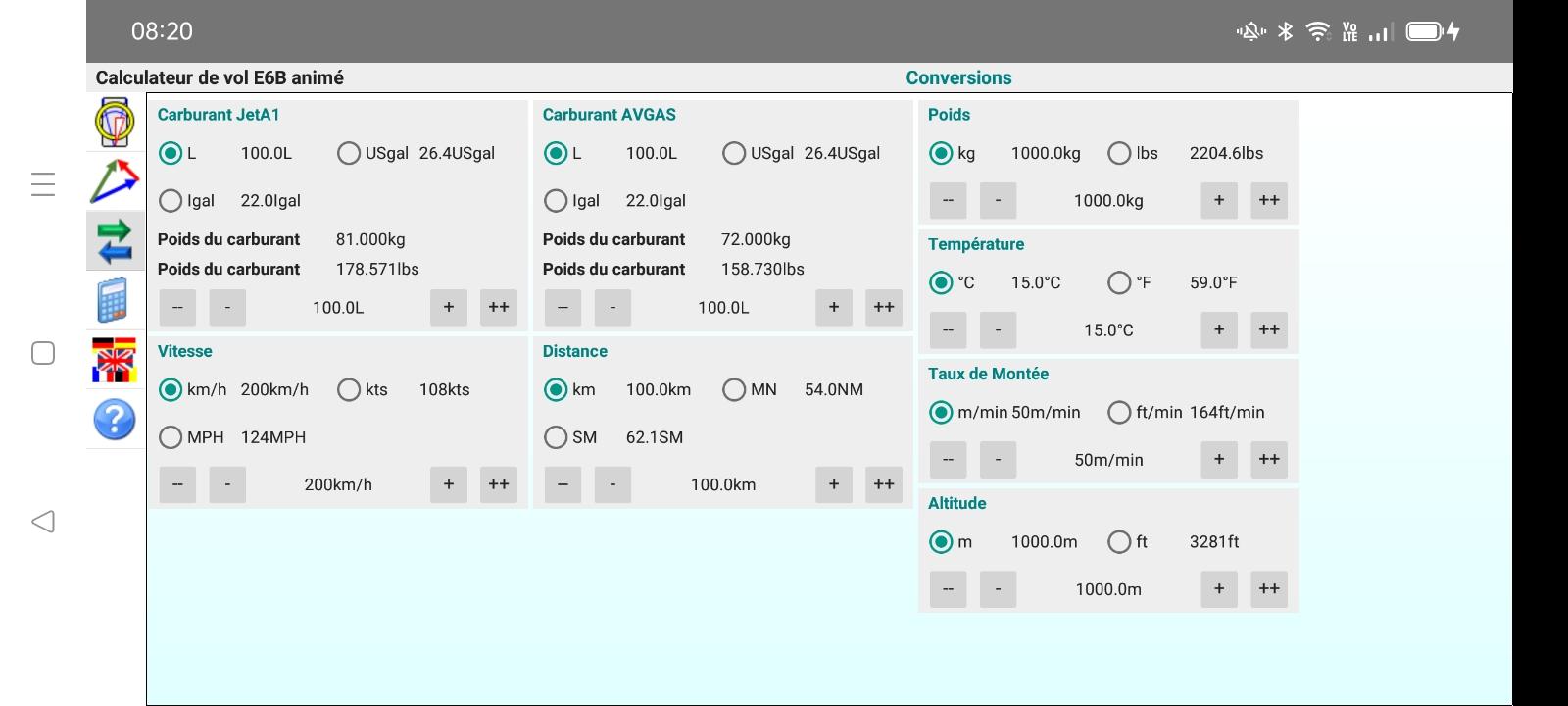The image size is (1568, 706).
Task: Tap the Android back triangle button
Action: (x=43, y=522)
